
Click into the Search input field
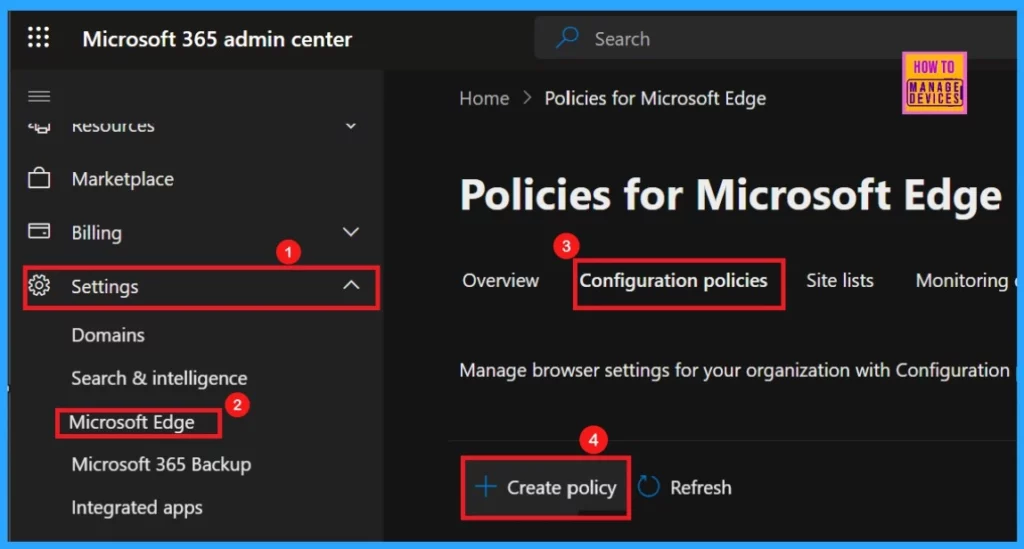point(776,39)
